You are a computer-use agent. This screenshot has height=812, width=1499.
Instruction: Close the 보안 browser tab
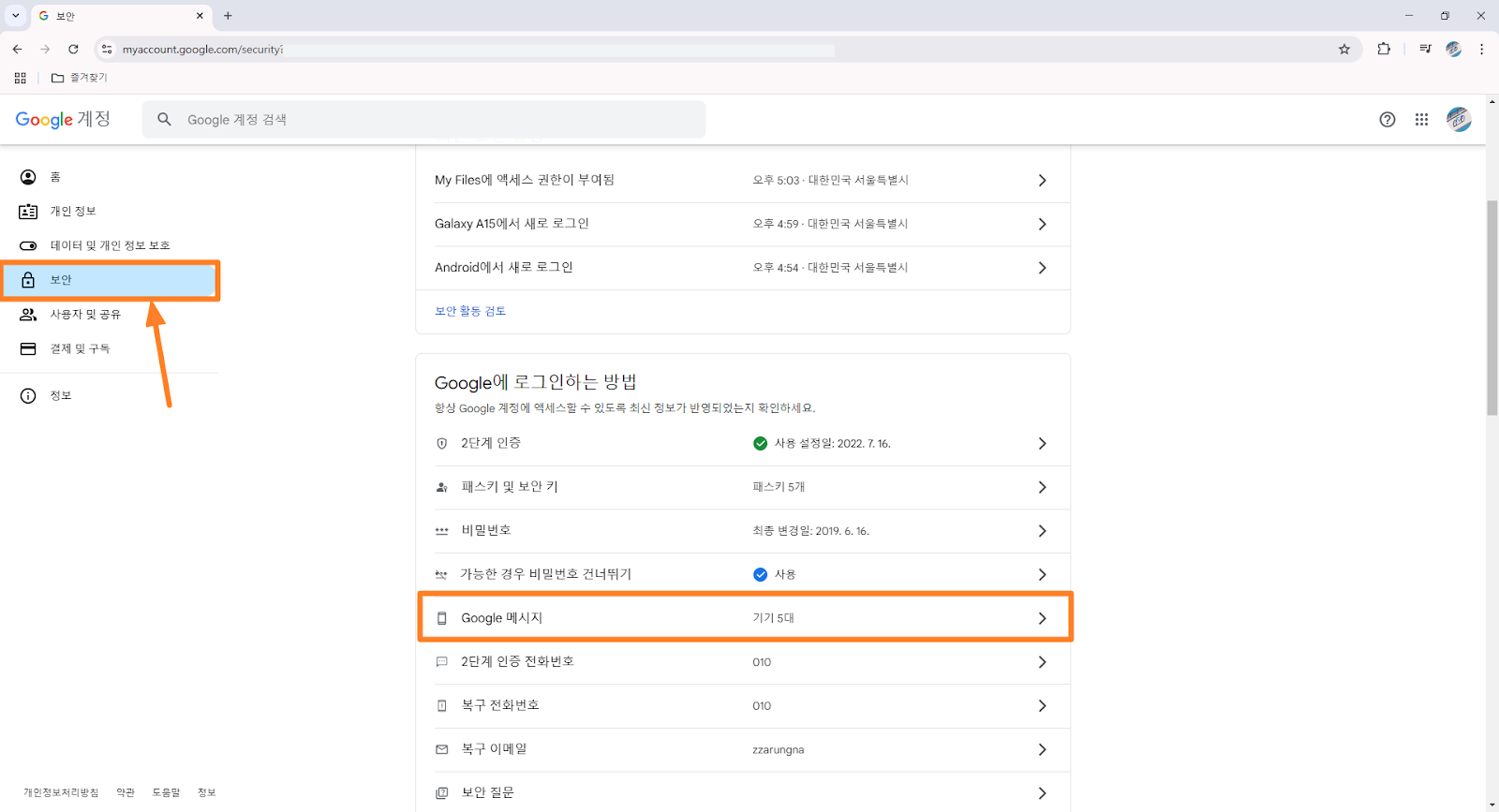(200, 15)
